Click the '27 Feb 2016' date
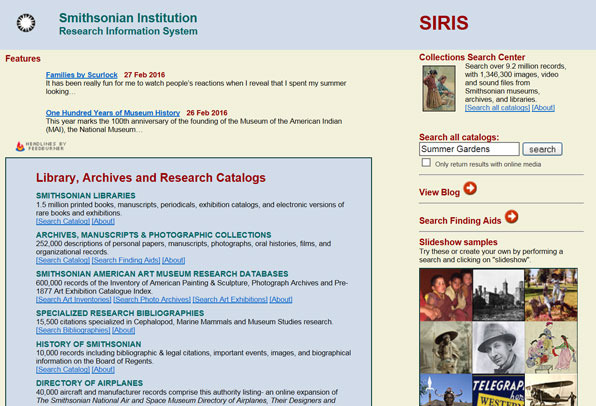 144,75
